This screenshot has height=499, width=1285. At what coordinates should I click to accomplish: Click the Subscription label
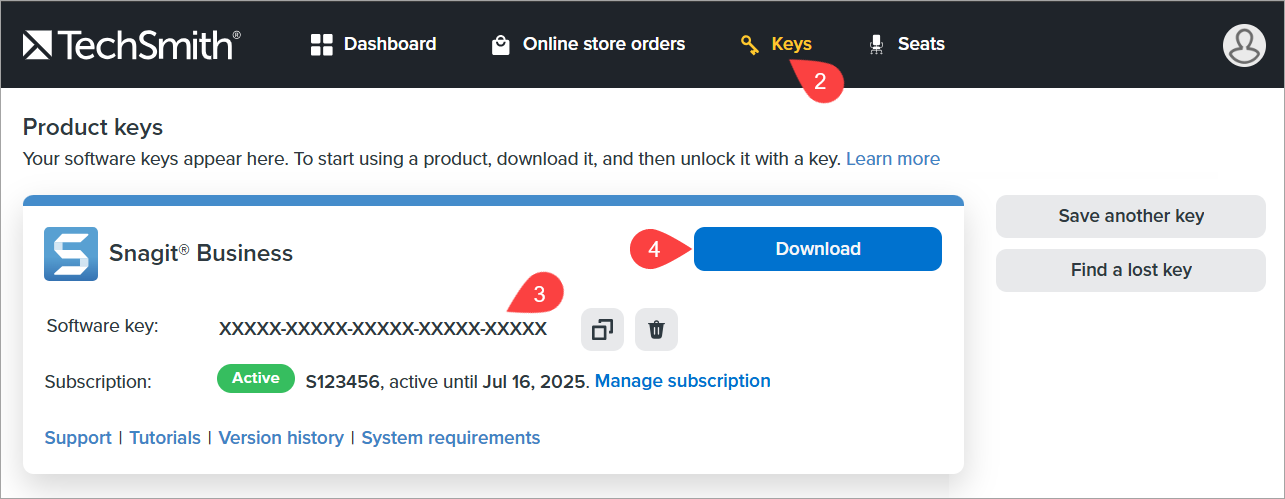(98, 382)
